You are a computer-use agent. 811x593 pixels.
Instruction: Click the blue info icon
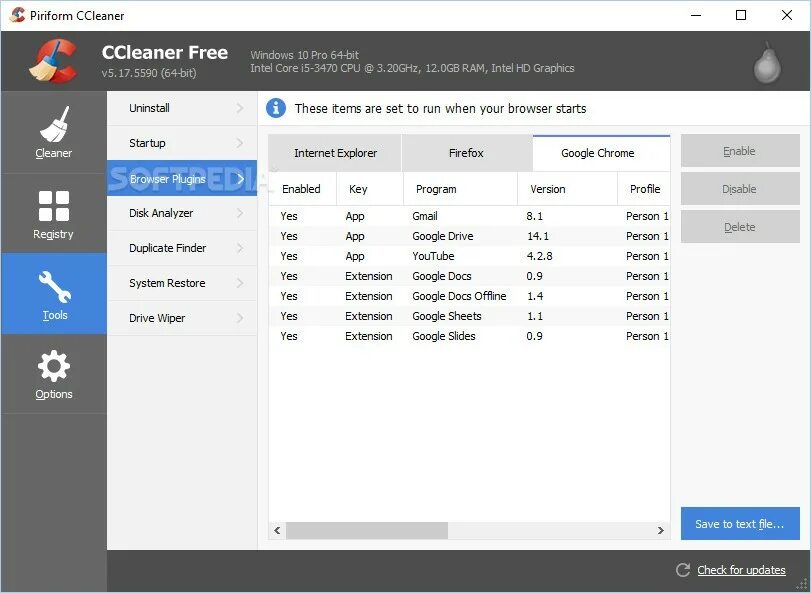click(x=276, y=108)
